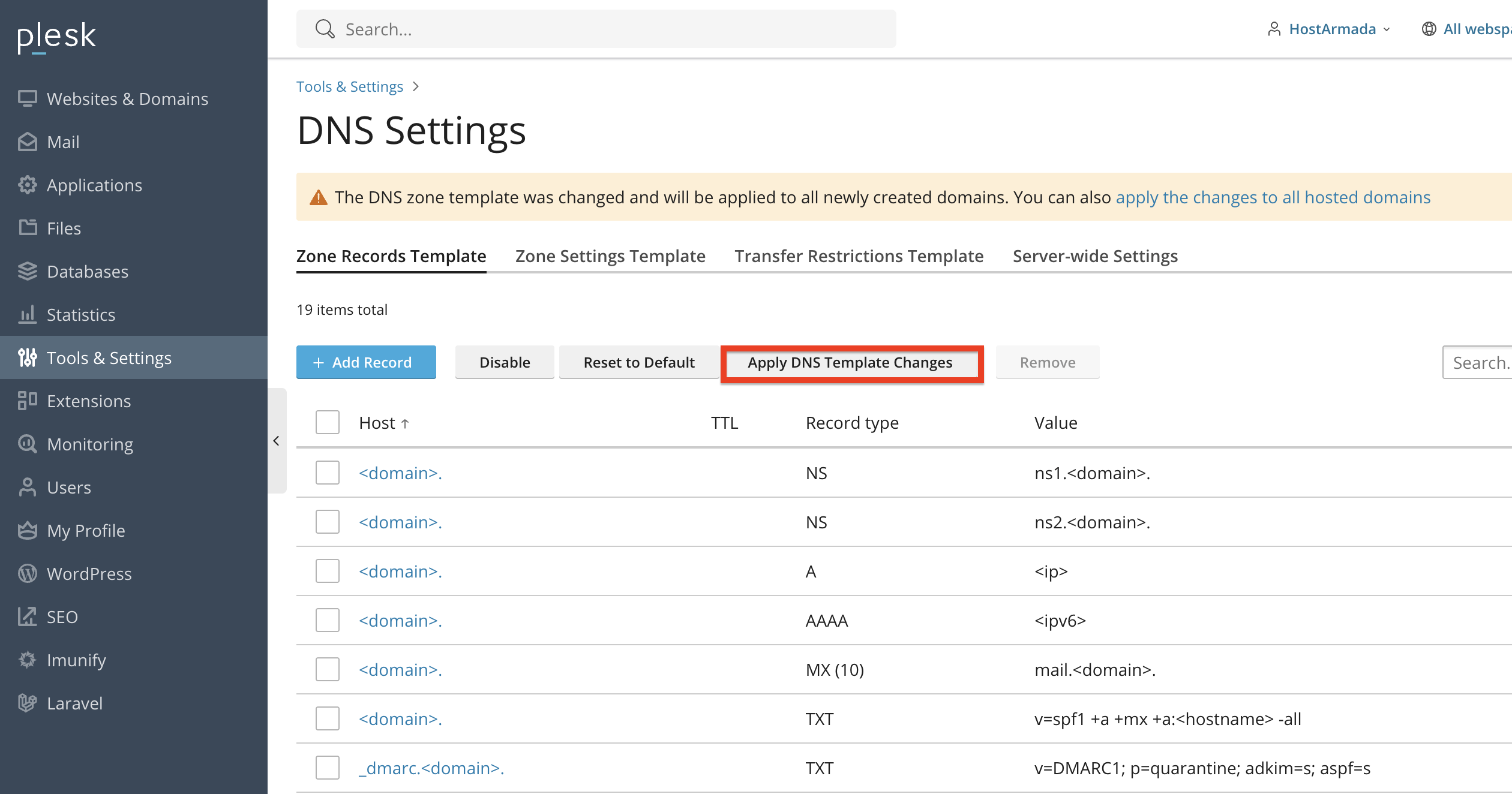
Task: Open the HostArmada account dropdown
Action: (1329, 29)
